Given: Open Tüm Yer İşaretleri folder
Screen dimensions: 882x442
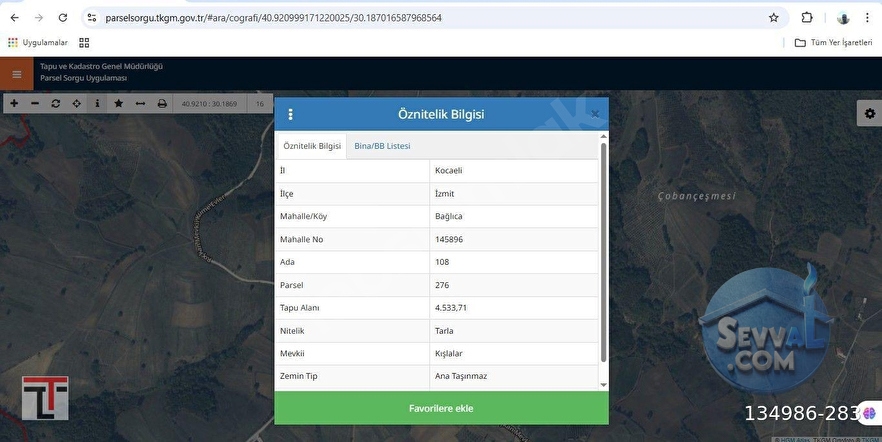Looking at the screenshot, I should pos(833,43).
